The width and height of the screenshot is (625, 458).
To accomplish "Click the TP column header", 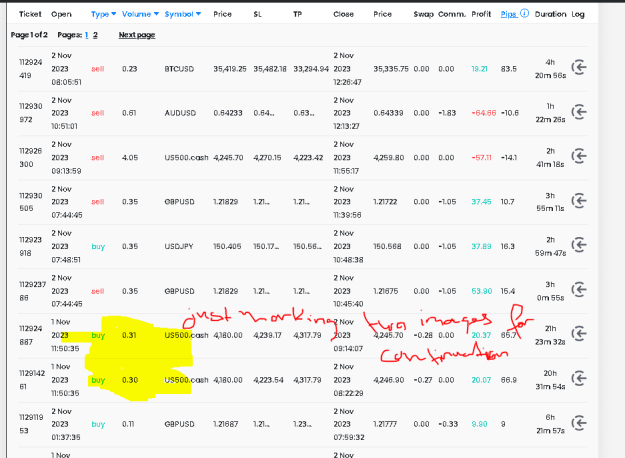I will pos(297,14).
